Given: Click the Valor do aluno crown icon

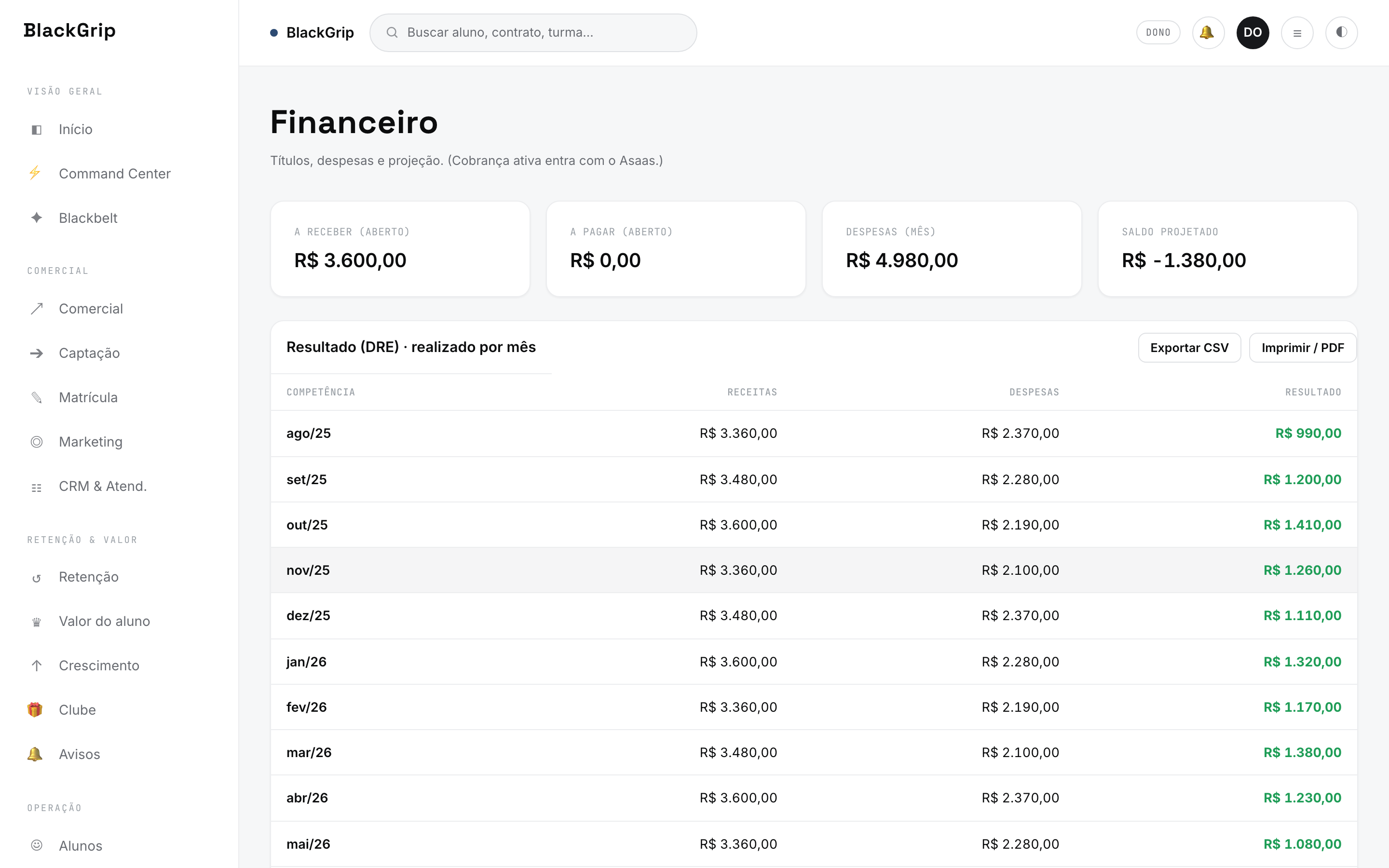Looking at the screenshot, I should [x=36, y=622].
